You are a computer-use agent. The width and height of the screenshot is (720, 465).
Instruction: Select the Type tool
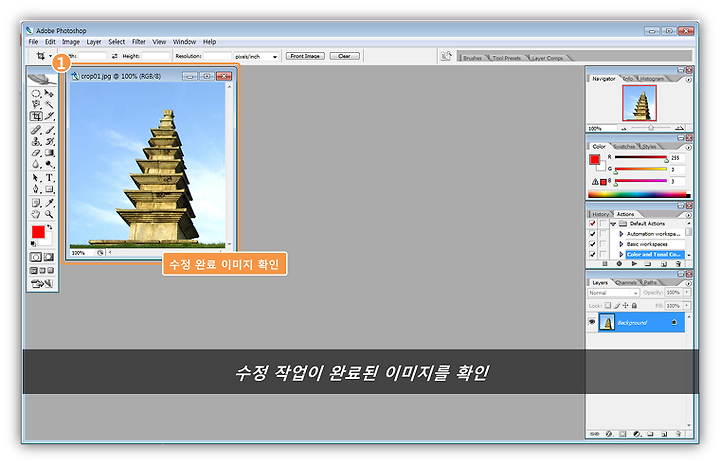[49, 178]
